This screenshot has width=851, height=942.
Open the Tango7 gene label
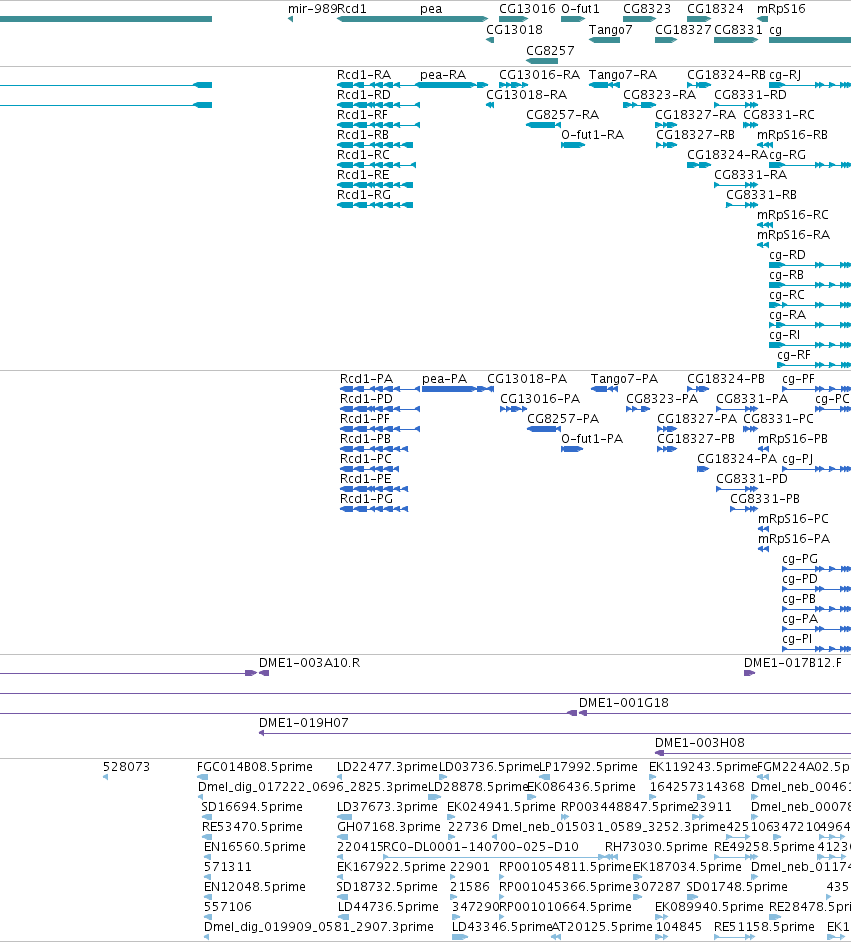pyautogui.click(x=611, y=29)
